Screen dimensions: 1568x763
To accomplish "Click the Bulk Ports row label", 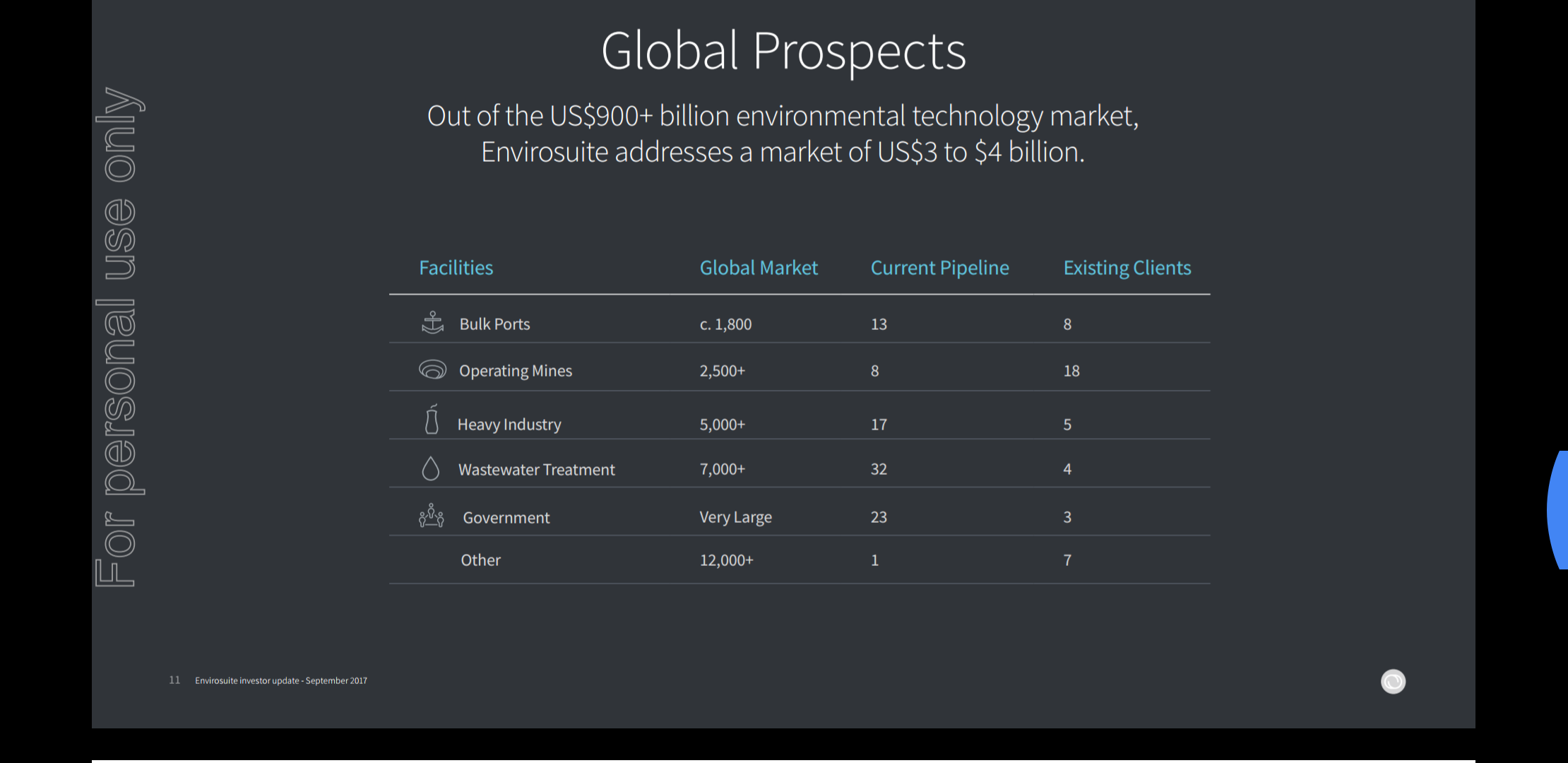I will [494, 324].
